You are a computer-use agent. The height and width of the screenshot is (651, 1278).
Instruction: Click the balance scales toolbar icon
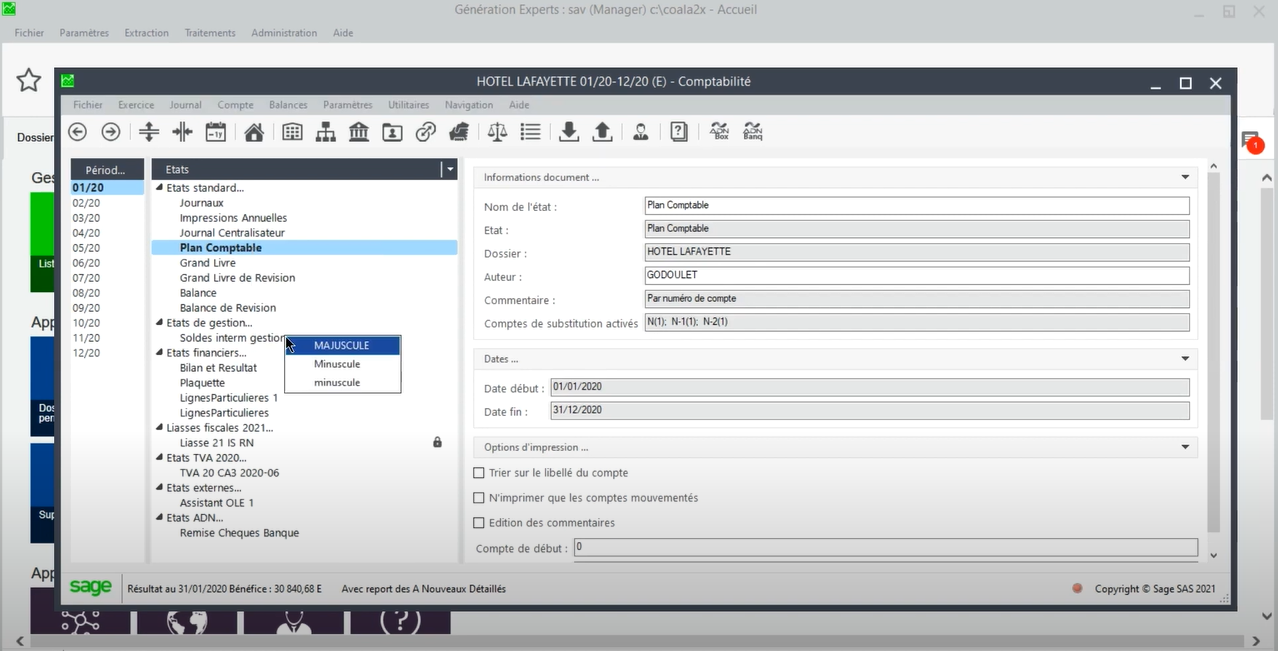[497, 131]
